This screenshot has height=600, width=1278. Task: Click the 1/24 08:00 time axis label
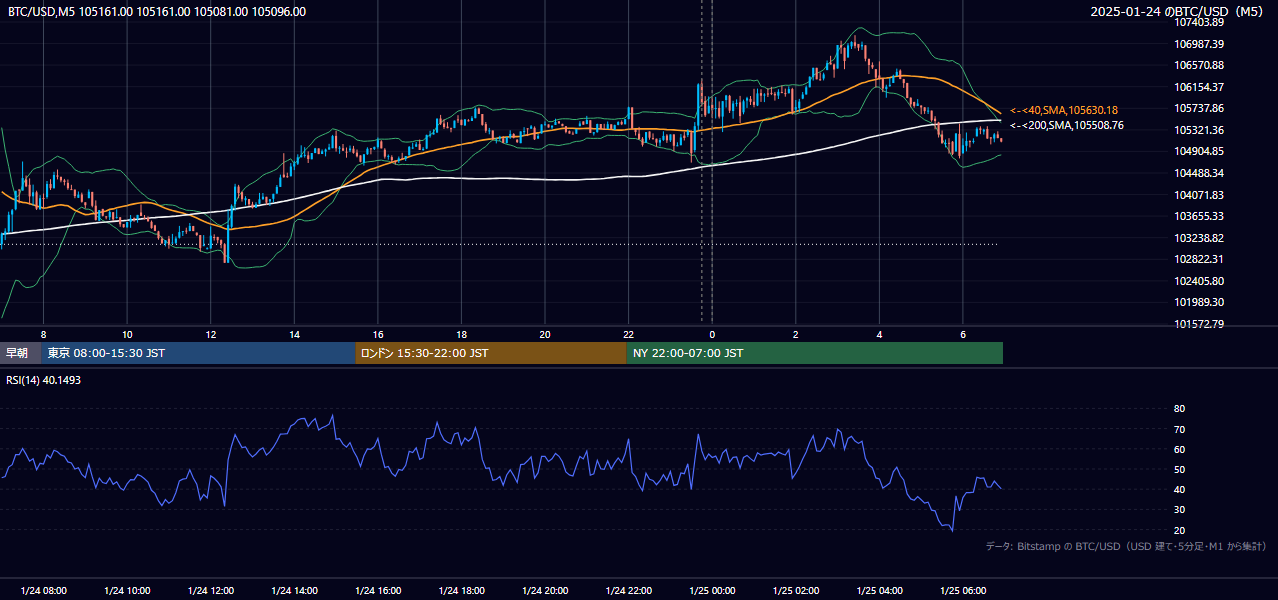[x=43, y=591]
